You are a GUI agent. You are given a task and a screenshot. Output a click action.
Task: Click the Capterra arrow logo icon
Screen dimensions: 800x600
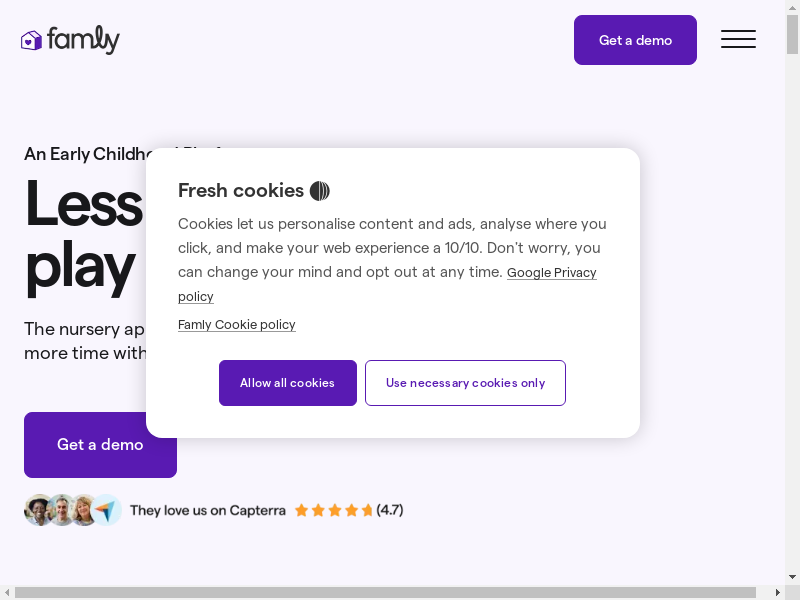[106, 510]
